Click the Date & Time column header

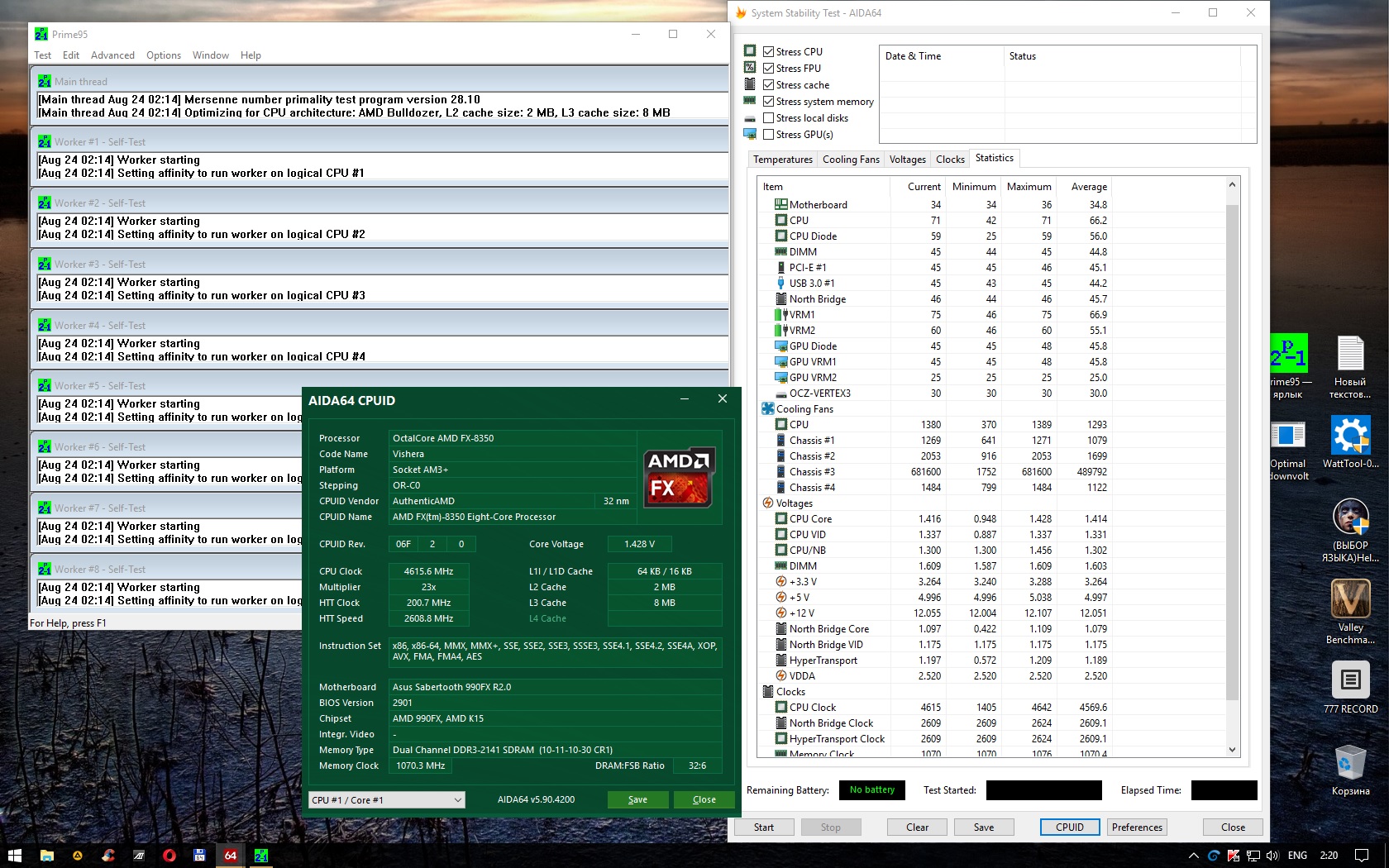942,56
